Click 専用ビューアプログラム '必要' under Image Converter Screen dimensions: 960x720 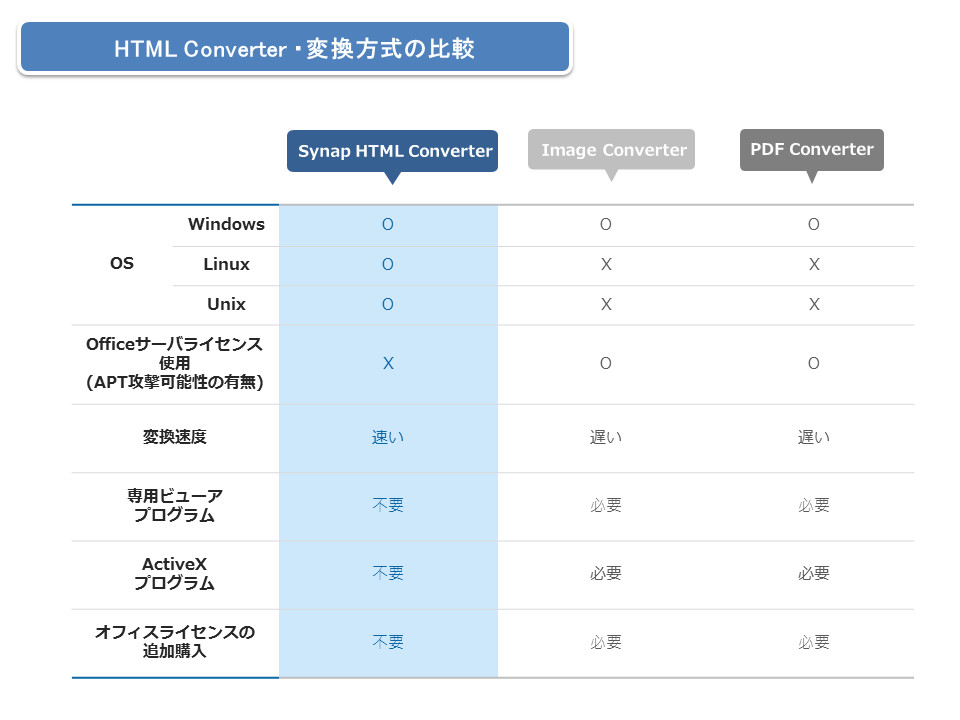coord(606,505)
